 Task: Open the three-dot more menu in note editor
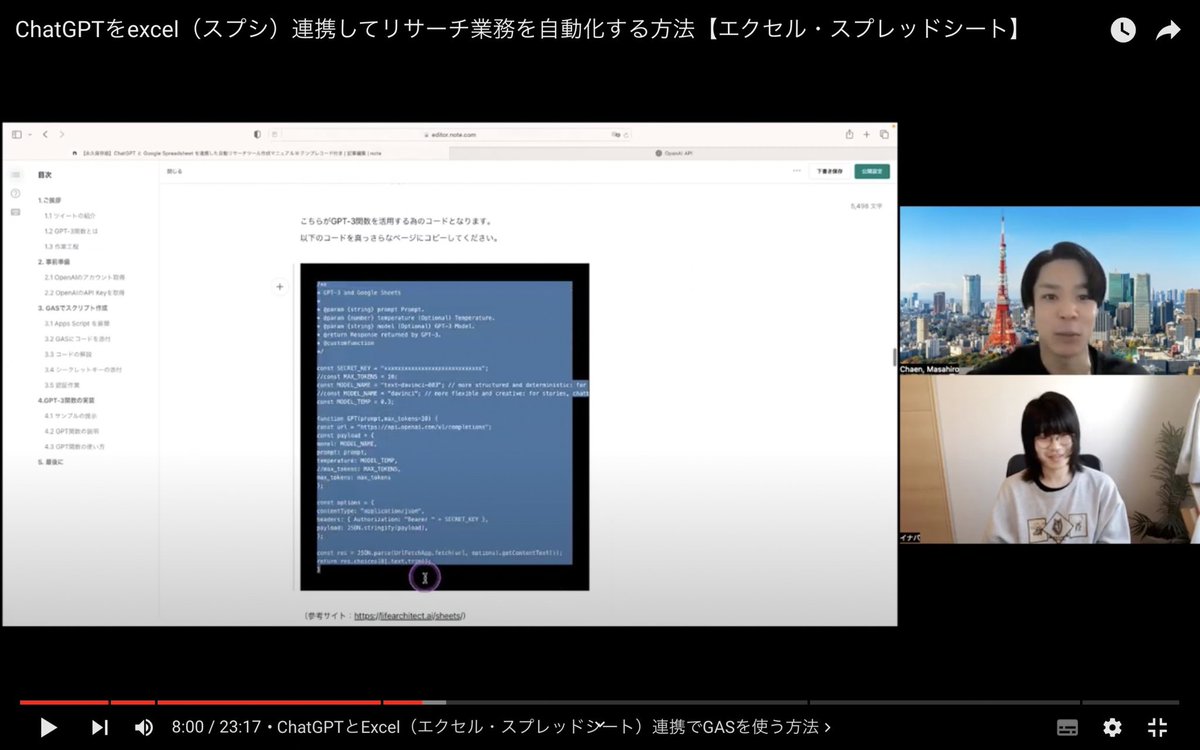pyautogui.click(x=797, y=171)
